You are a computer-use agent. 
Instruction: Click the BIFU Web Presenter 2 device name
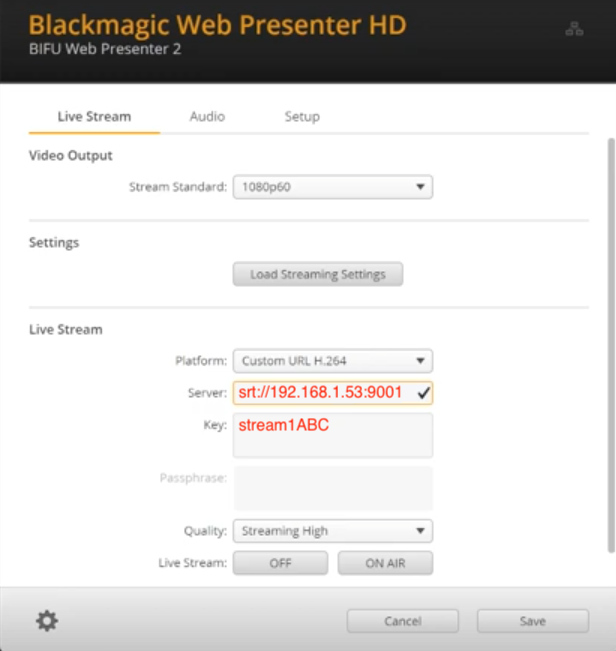[x=105, y=49]
